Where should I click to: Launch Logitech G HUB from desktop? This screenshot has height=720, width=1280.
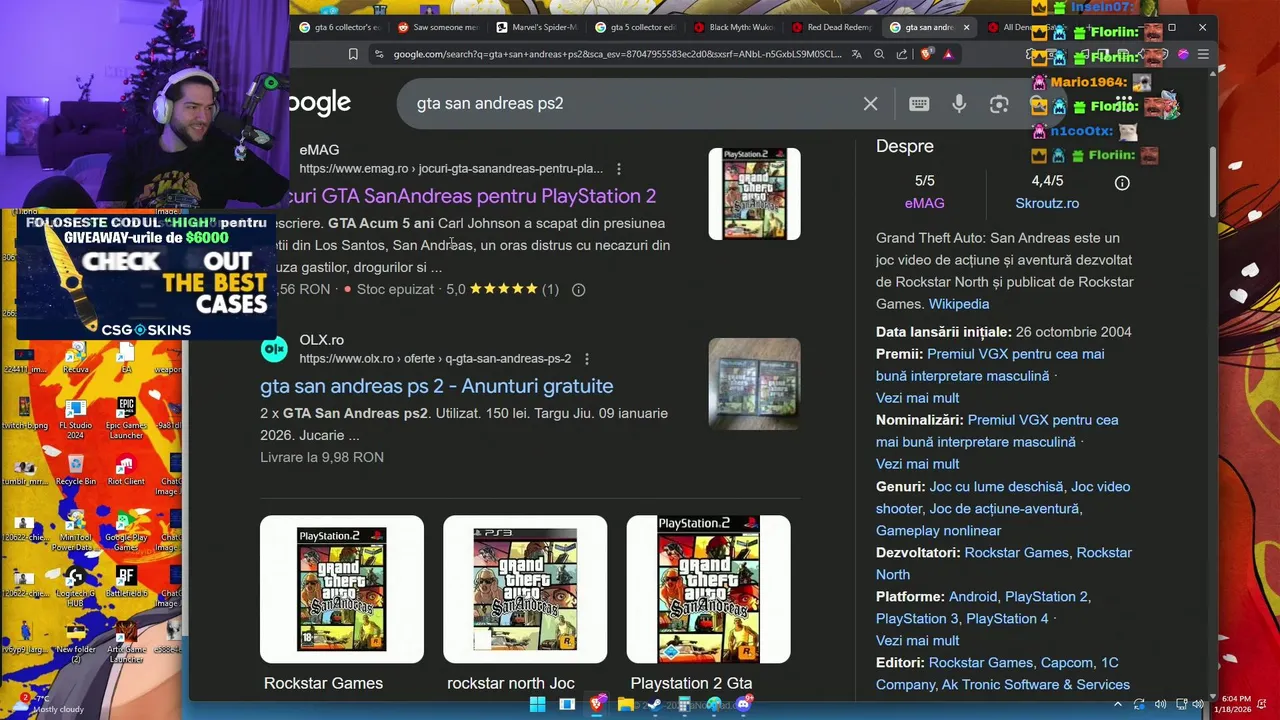75,588
